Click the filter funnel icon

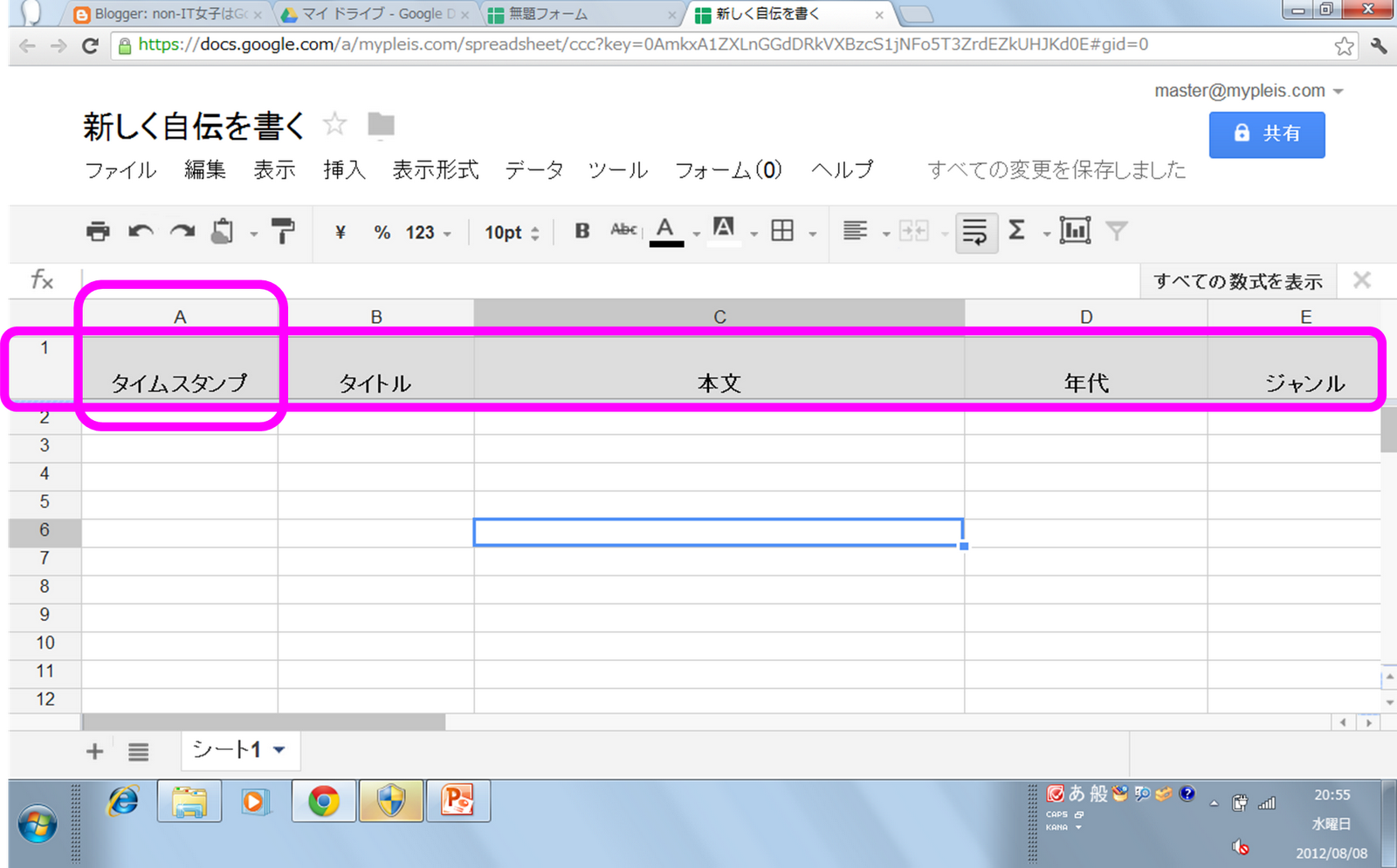pos(1117,231)
